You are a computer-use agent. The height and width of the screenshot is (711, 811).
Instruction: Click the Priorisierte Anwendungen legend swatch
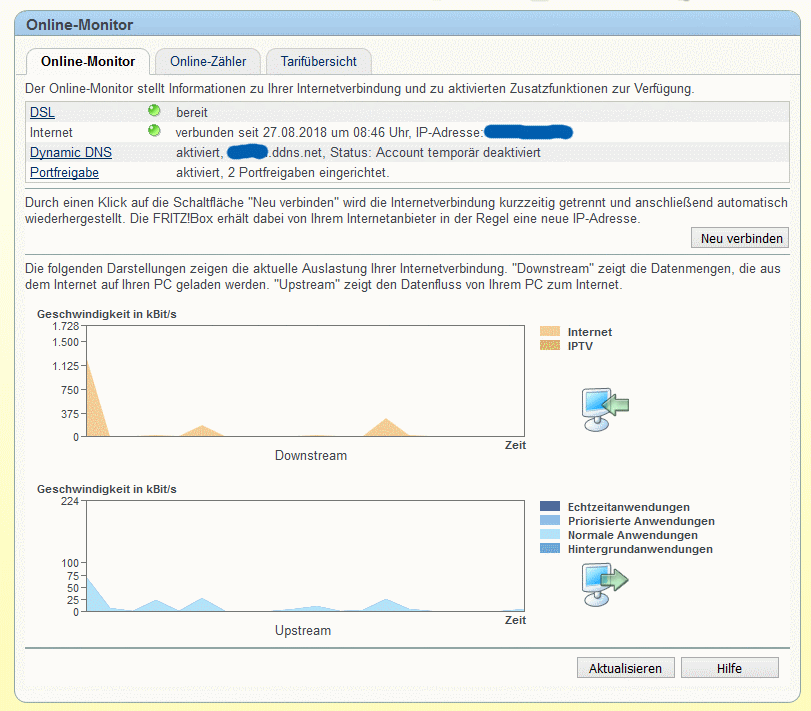[x=550, y=520]
